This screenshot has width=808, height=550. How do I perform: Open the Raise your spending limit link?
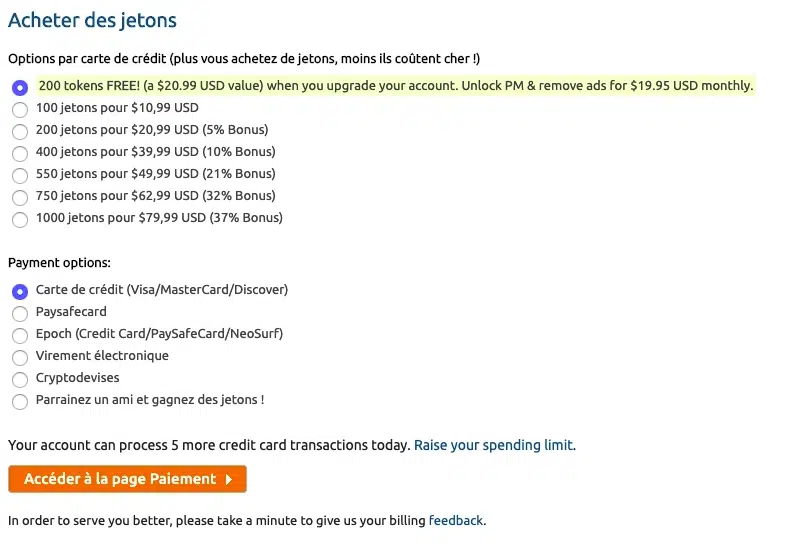(494, 445)
